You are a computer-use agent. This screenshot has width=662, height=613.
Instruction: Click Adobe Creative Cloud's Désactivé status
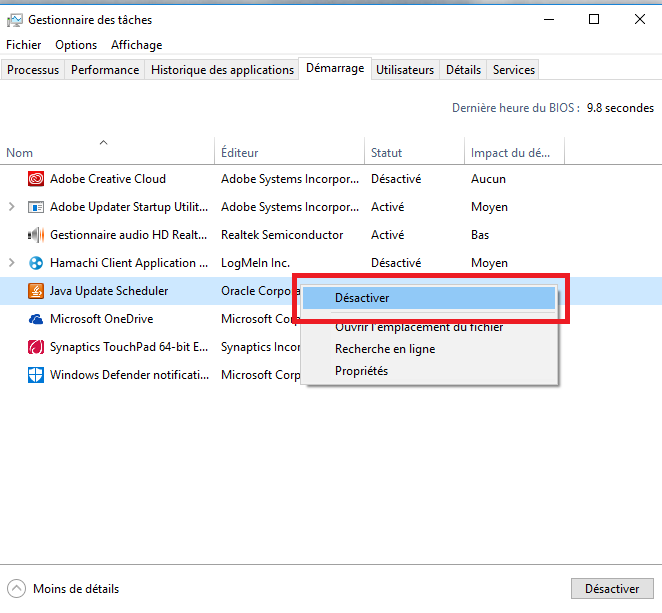[396, 179]
